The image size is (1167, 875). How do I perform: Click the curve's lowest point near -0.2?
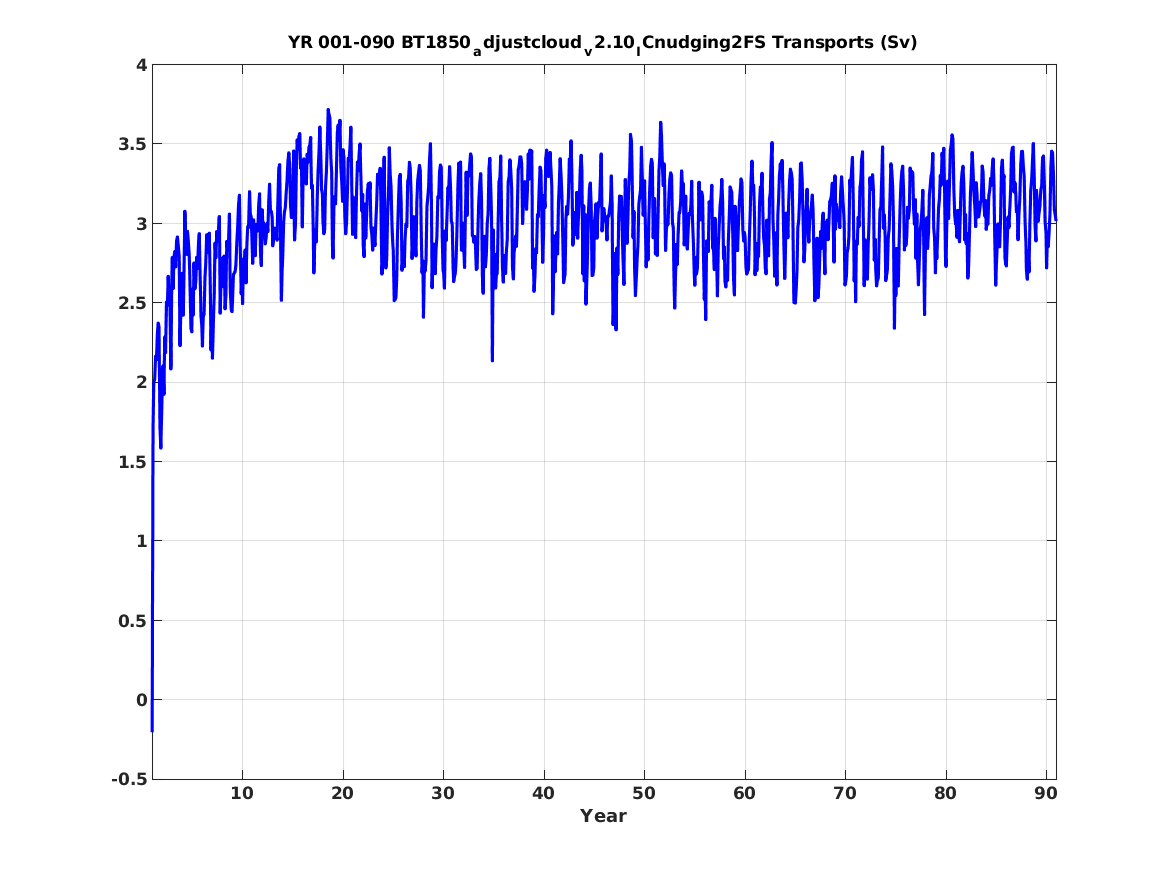[x=152, y=730]
